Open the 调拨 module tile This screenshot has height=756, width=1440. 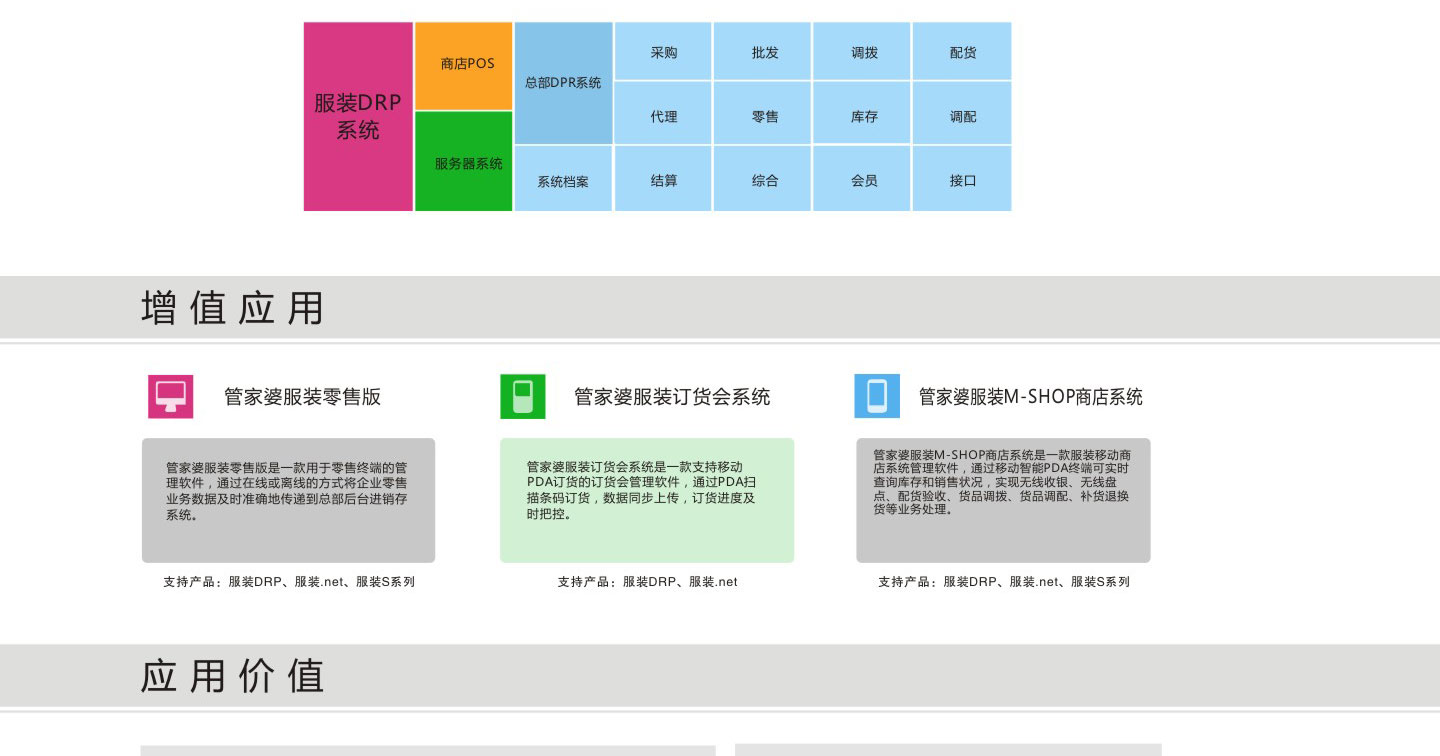click(862, 51)
